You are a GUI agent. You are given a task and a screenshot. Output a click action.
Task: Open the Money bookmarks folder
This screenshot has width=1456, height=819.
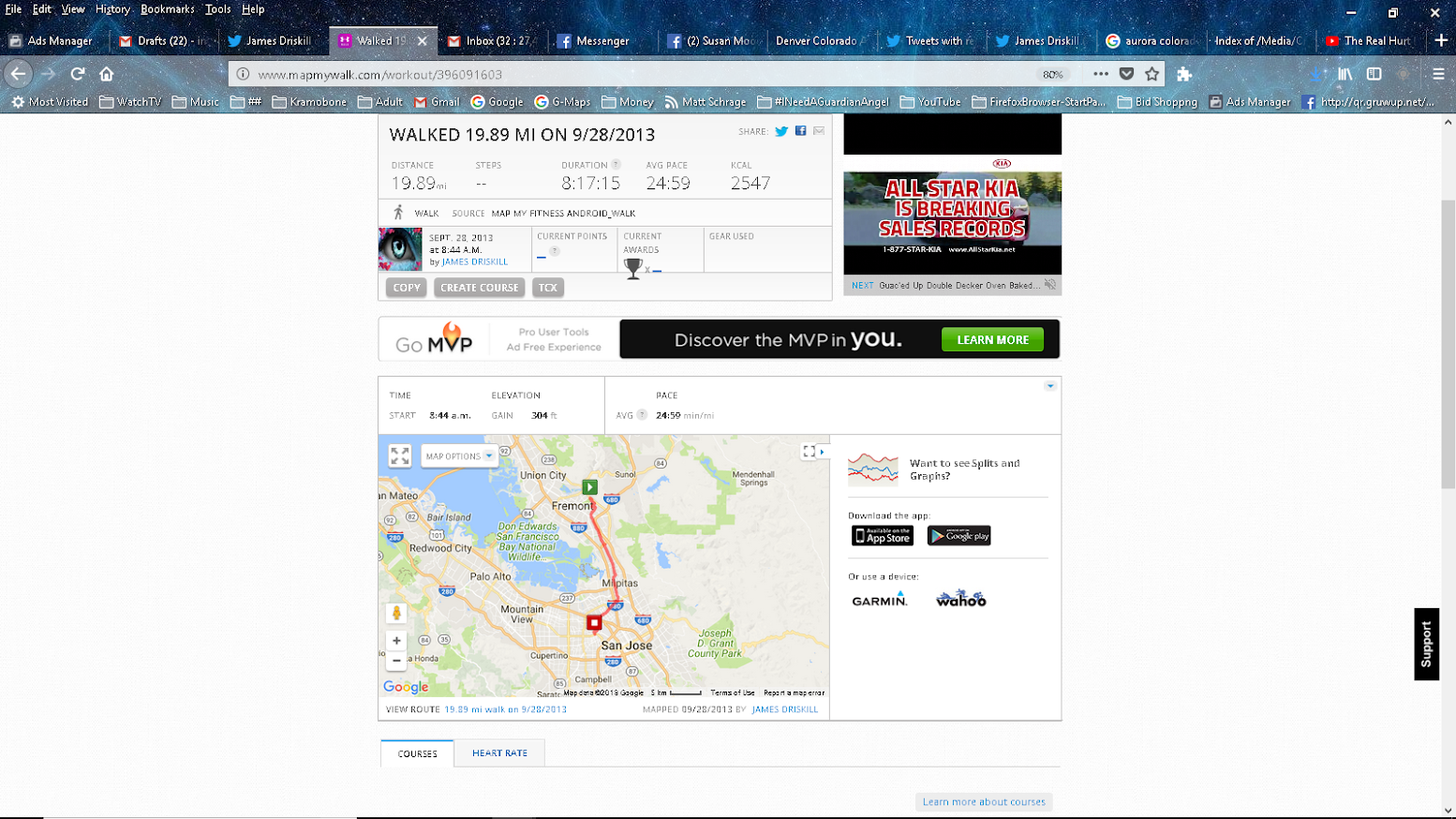(x=628, y=102)
